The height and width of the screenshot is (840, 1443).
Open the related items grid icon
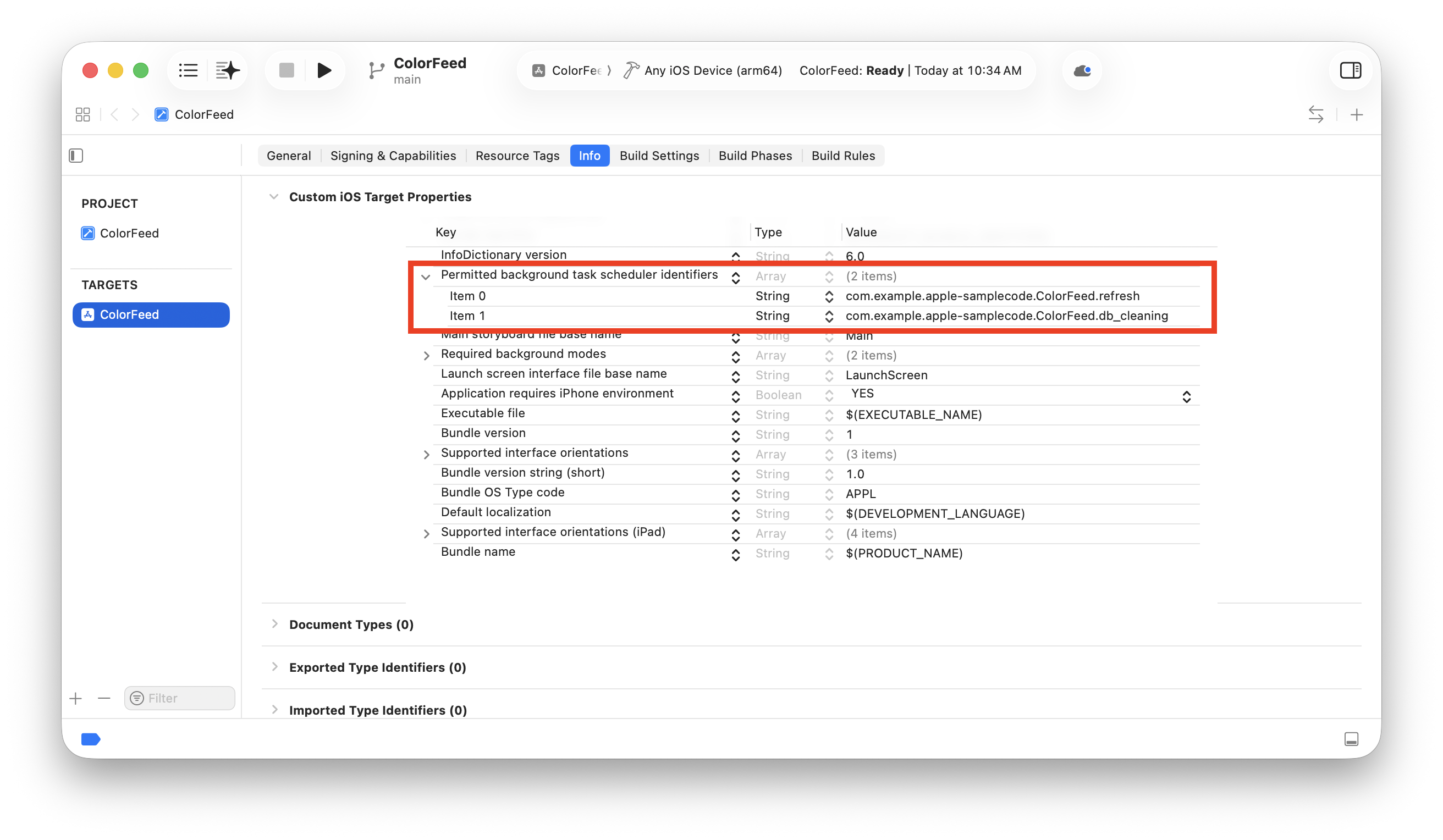point(82,114)
